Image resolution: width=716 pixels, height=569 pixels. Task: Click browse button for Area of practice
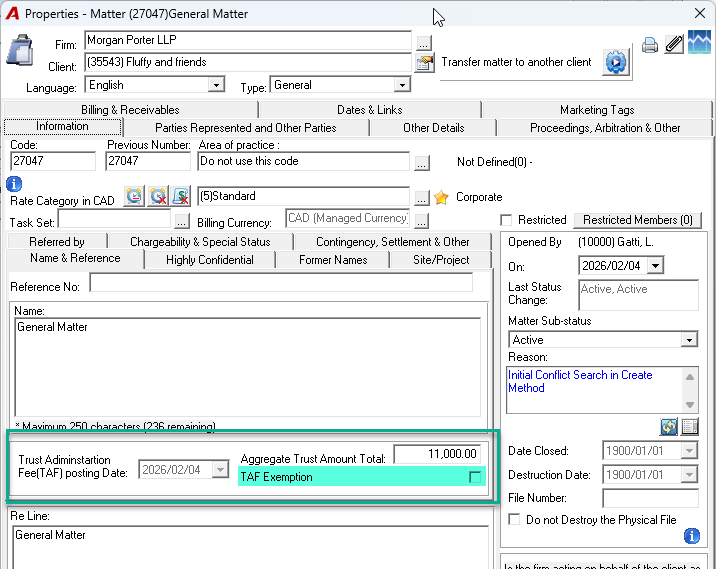(421, 163)
